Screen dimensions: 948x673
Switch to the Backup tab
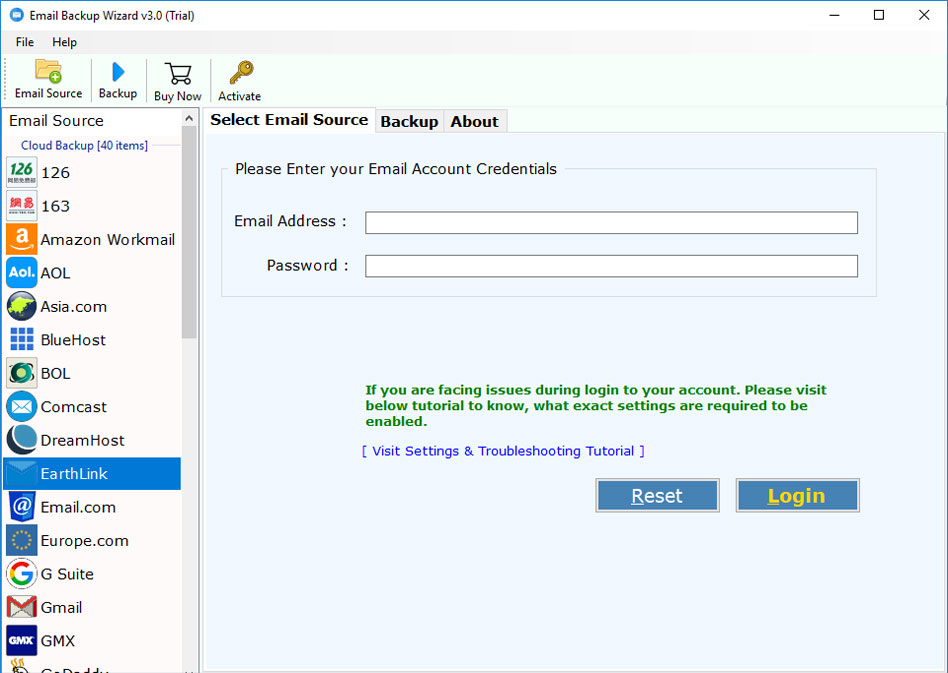(x=409, y=120)
